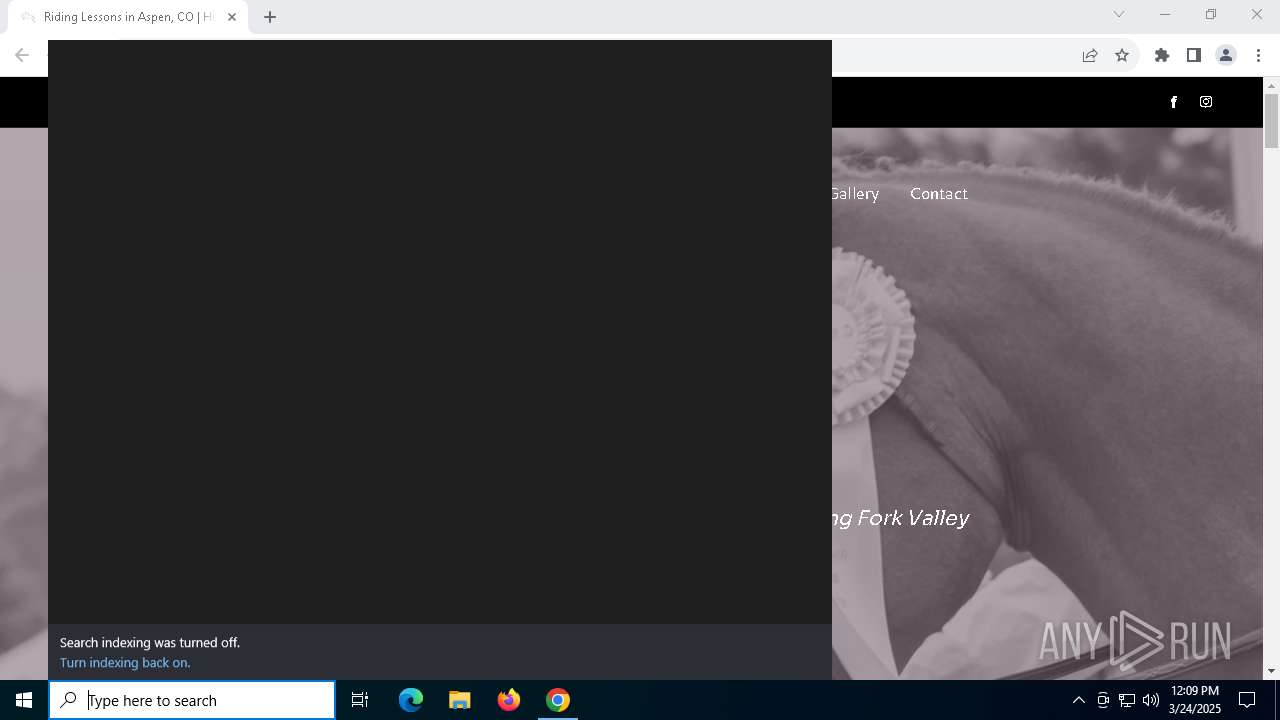
Task: Click the Fork Valley heading text
Action: [901, 518]
